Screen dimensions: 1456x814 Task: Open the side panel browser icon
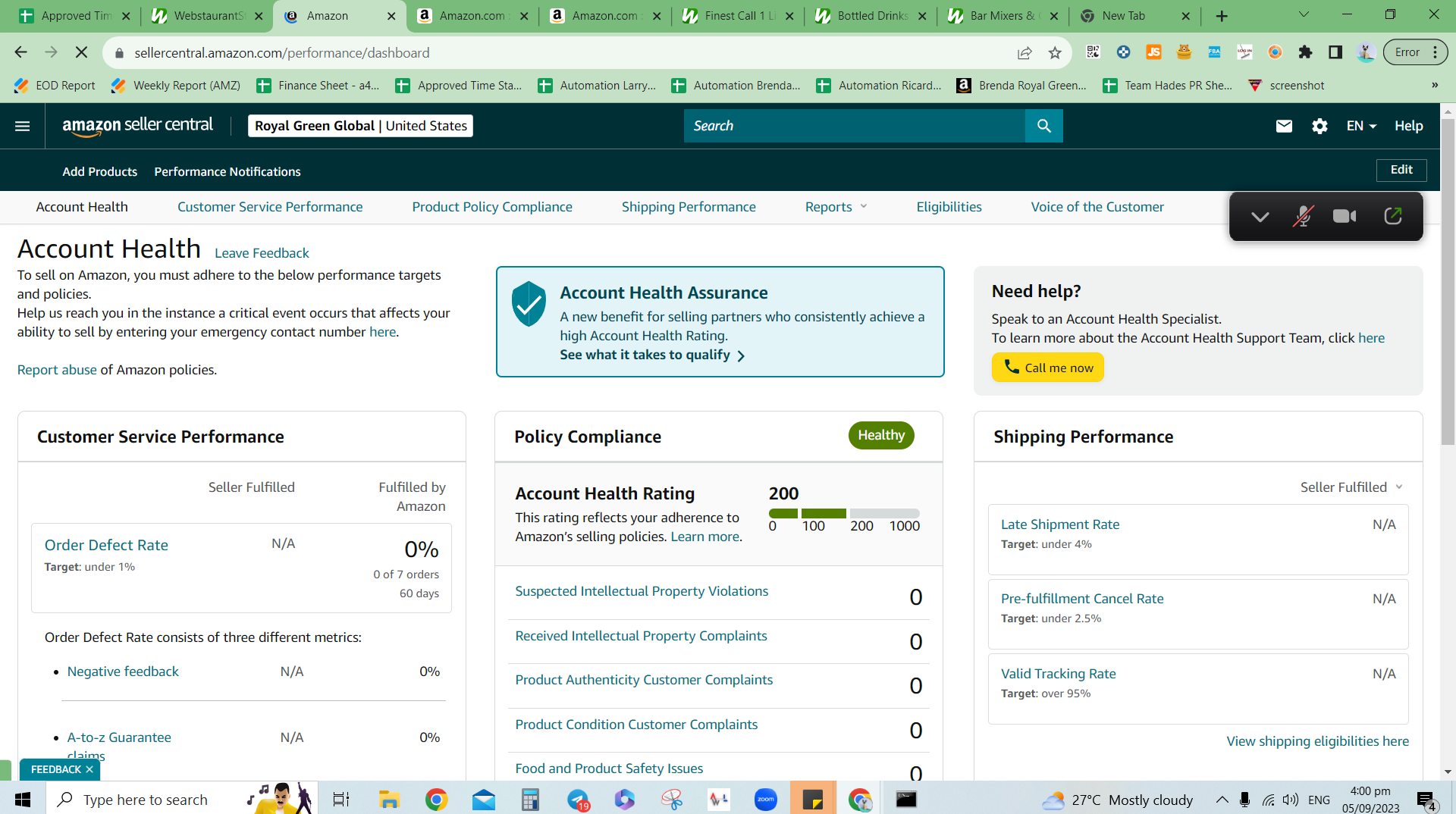pyautogui.click(x=1335, y=52)
